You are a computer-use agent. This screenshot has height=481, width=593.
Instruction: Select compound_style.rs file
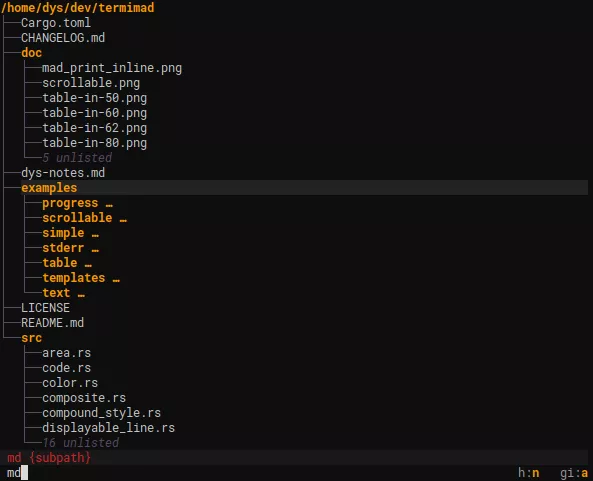[x=101, y=413]
